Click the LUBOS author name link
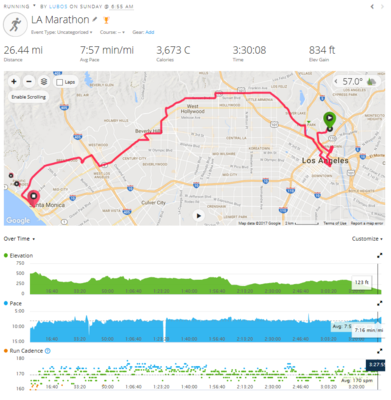This screenshot has width=391, height=400. point(58,6)
